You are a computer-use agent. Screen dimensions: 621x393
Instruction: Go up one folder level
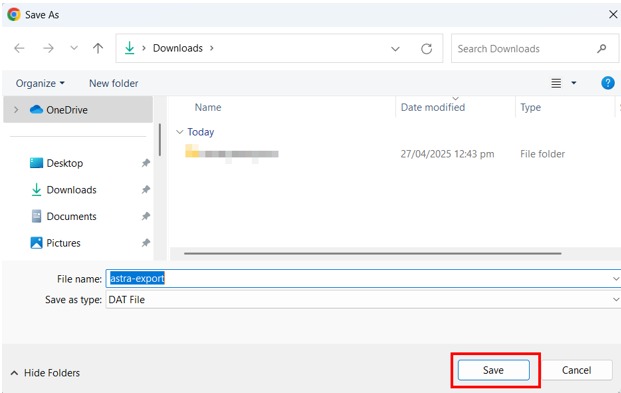point(98,48)
